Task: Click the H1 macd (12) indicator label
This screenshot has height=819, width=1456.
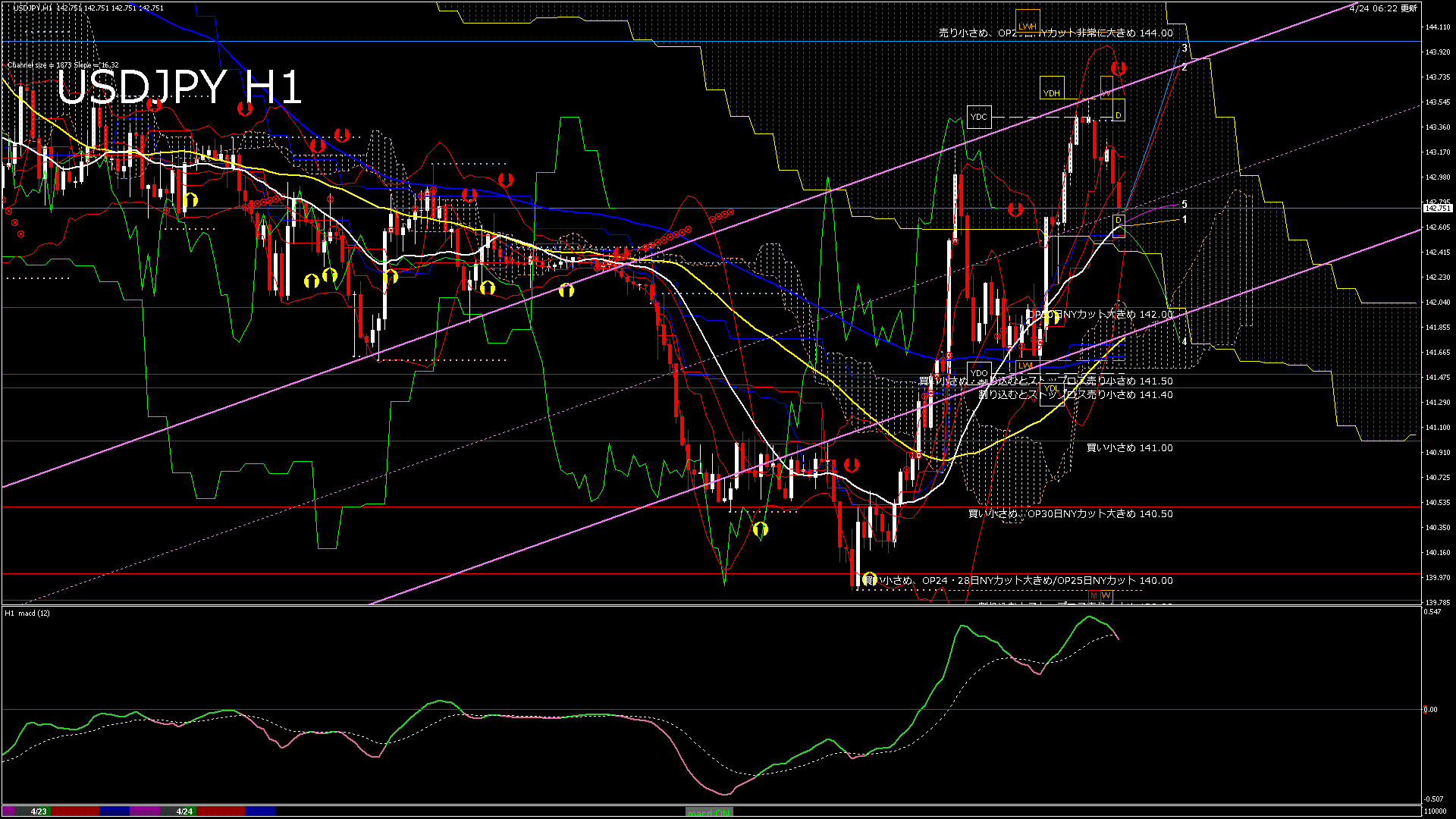Action: coord(27,613)
